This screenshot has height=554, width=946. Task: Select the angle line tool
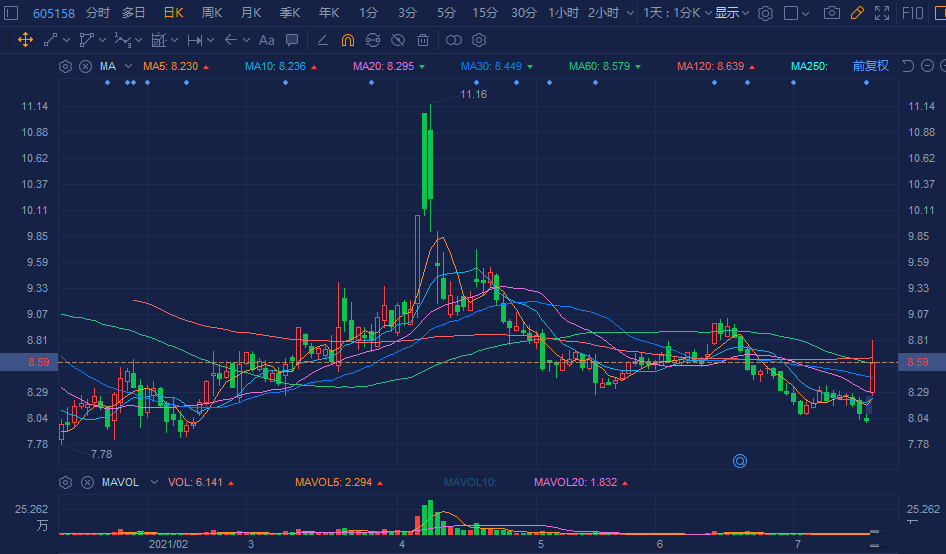tap(323, 40)
